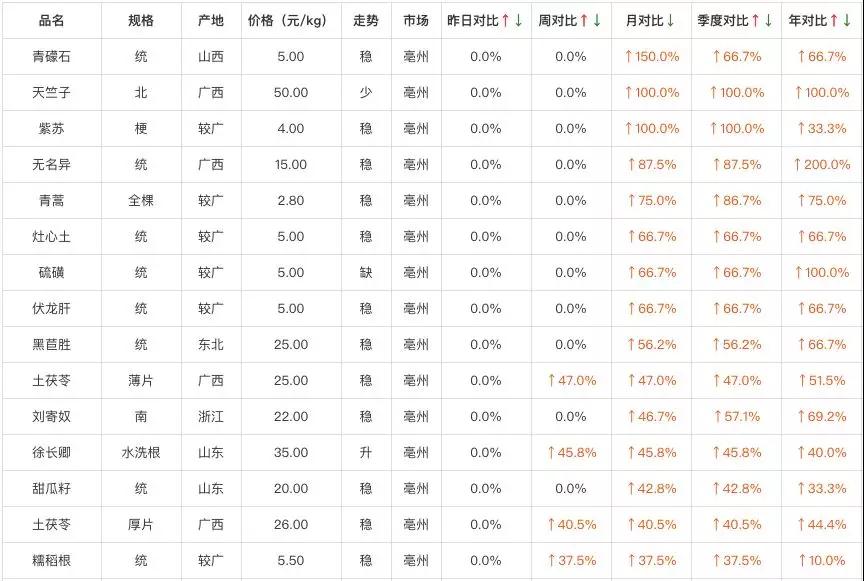Sort 周对比 ascending with red up arrow
The image size is (864, 581).
(x=584, y=21)
